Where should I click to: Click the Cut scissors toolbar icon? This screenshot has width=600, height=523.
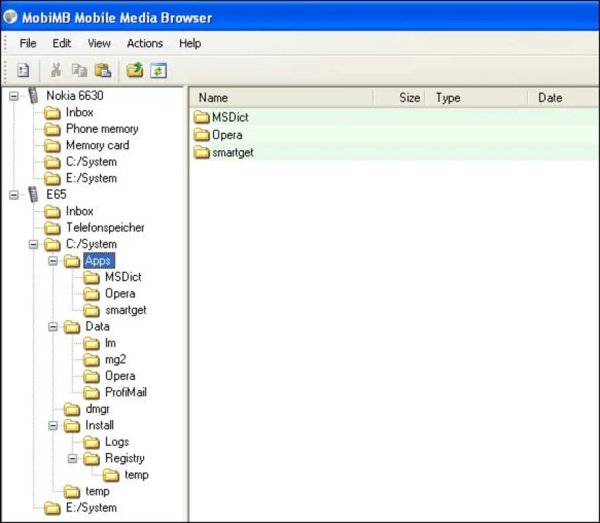point(56,70)
